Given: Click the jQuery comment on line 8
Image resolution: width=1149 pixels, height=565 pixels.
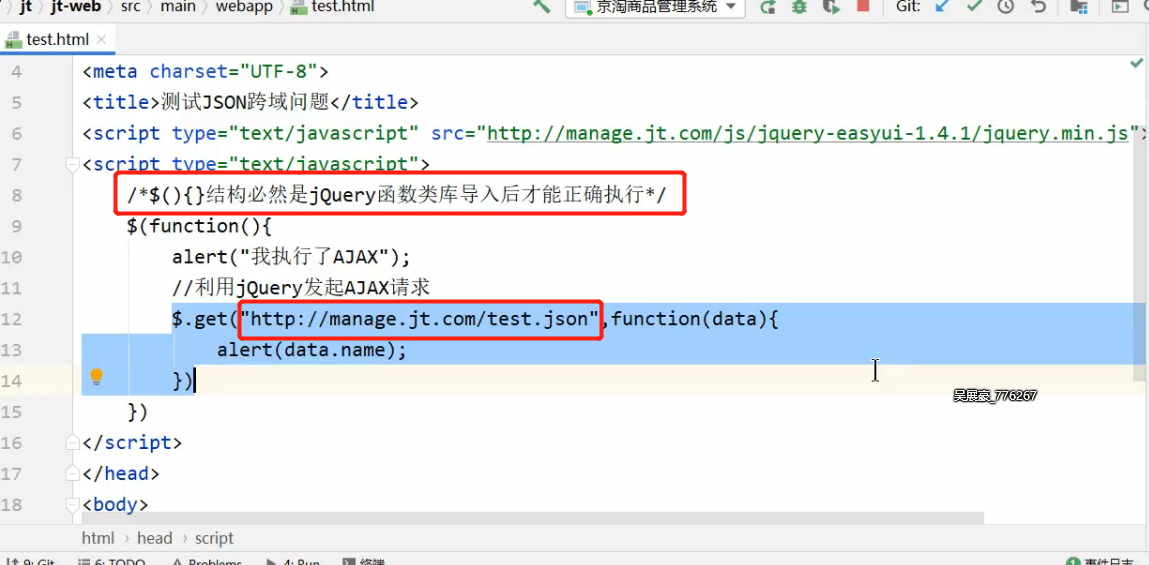Looking at the screenshot, I should 397,196.
